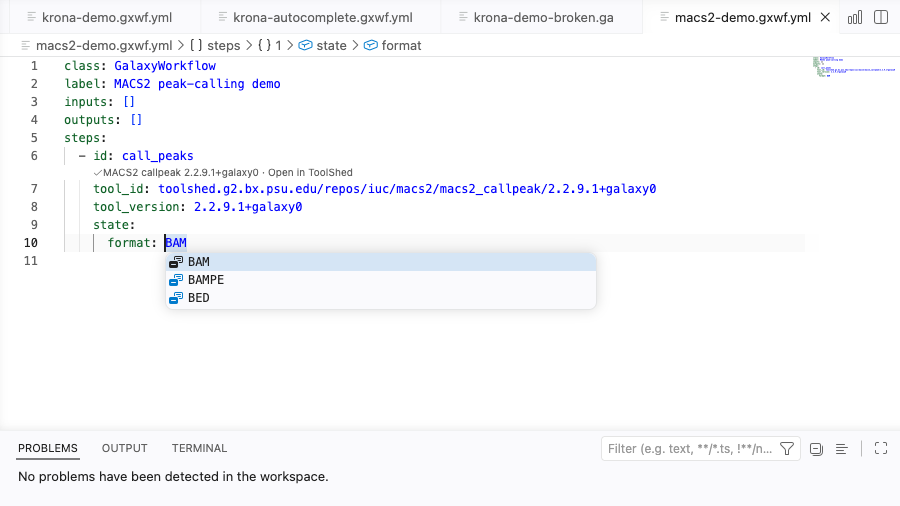This screenshot has width=900, height=506.
Task: Focus the problems filter input field
Action: click(690, 449)
